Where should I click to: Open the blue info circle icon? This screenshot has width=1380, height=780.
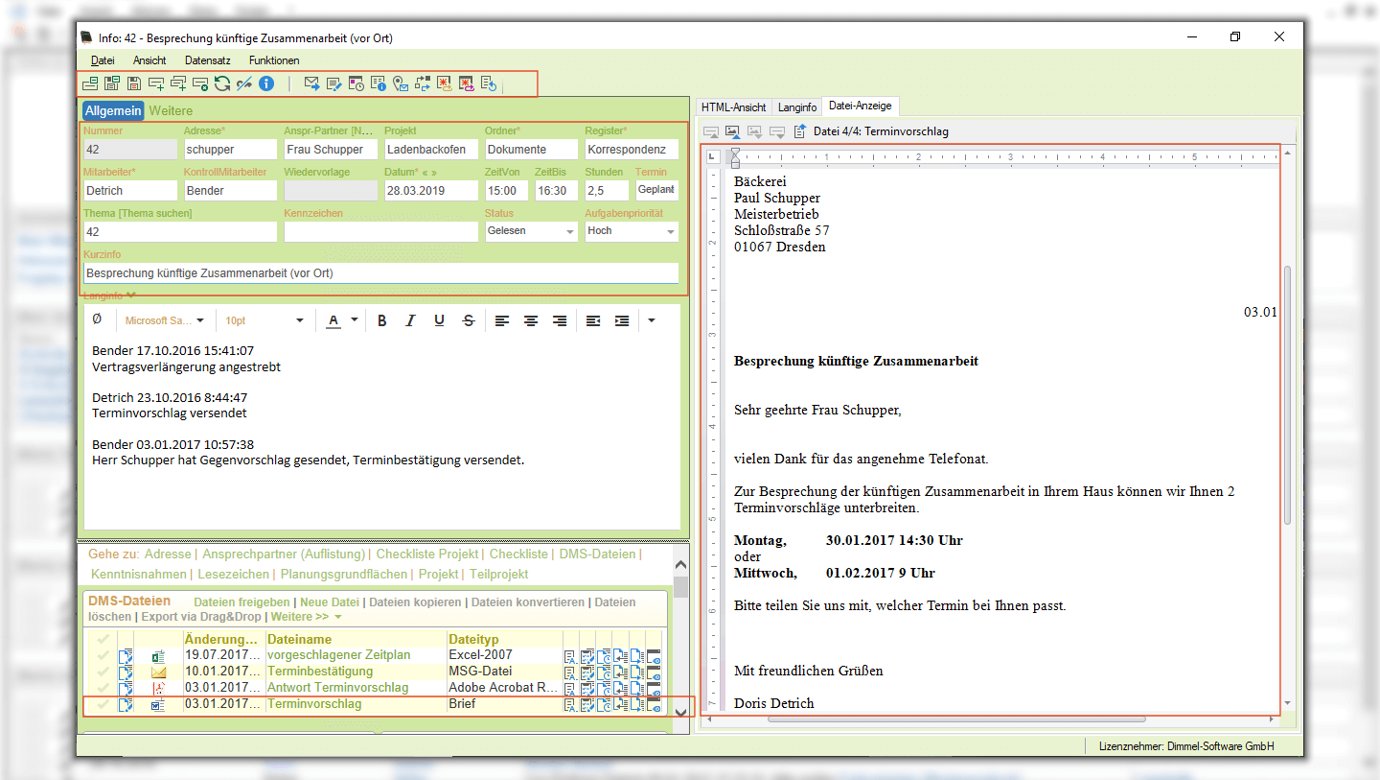pos(266,84)
